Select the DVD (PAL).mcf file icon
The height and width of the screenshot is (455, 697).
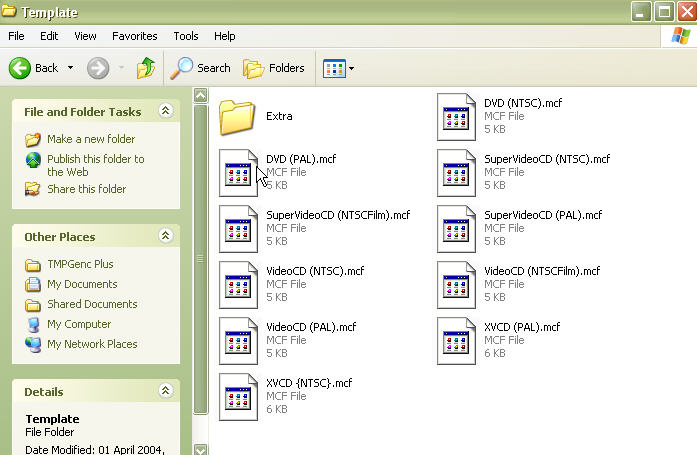239,173
